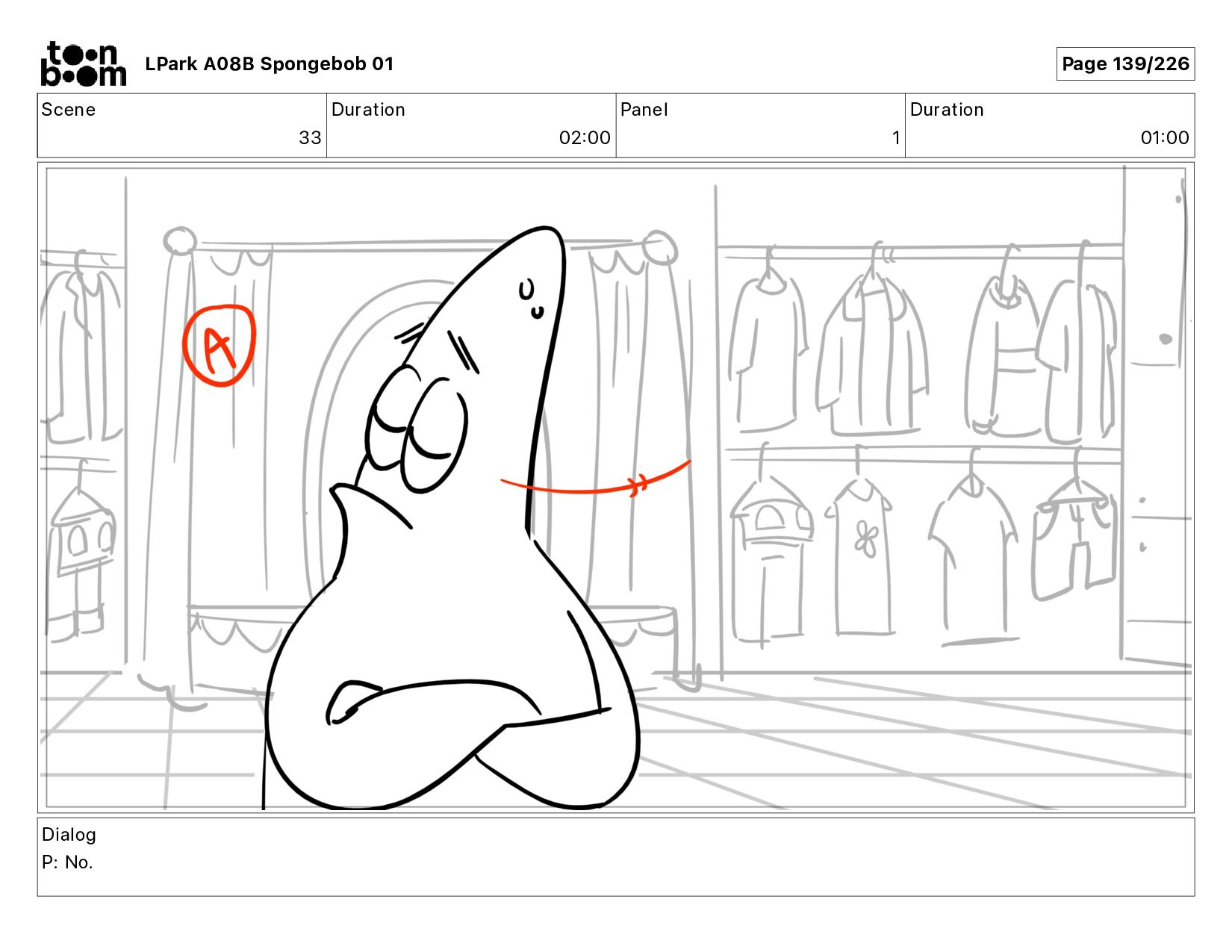This screenshot has height=952, width=1232.
Task: Click the Duration label beside Panel
Action: point(947,110)
